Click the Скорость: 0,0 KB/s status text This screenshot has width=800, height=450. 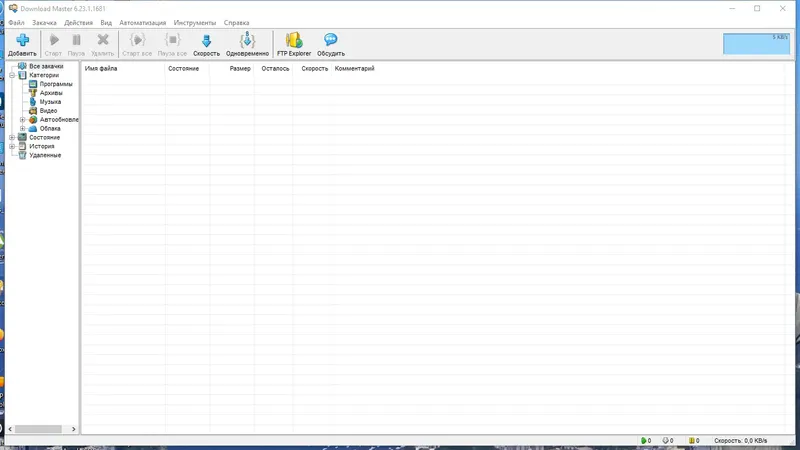tap(740, 440)
